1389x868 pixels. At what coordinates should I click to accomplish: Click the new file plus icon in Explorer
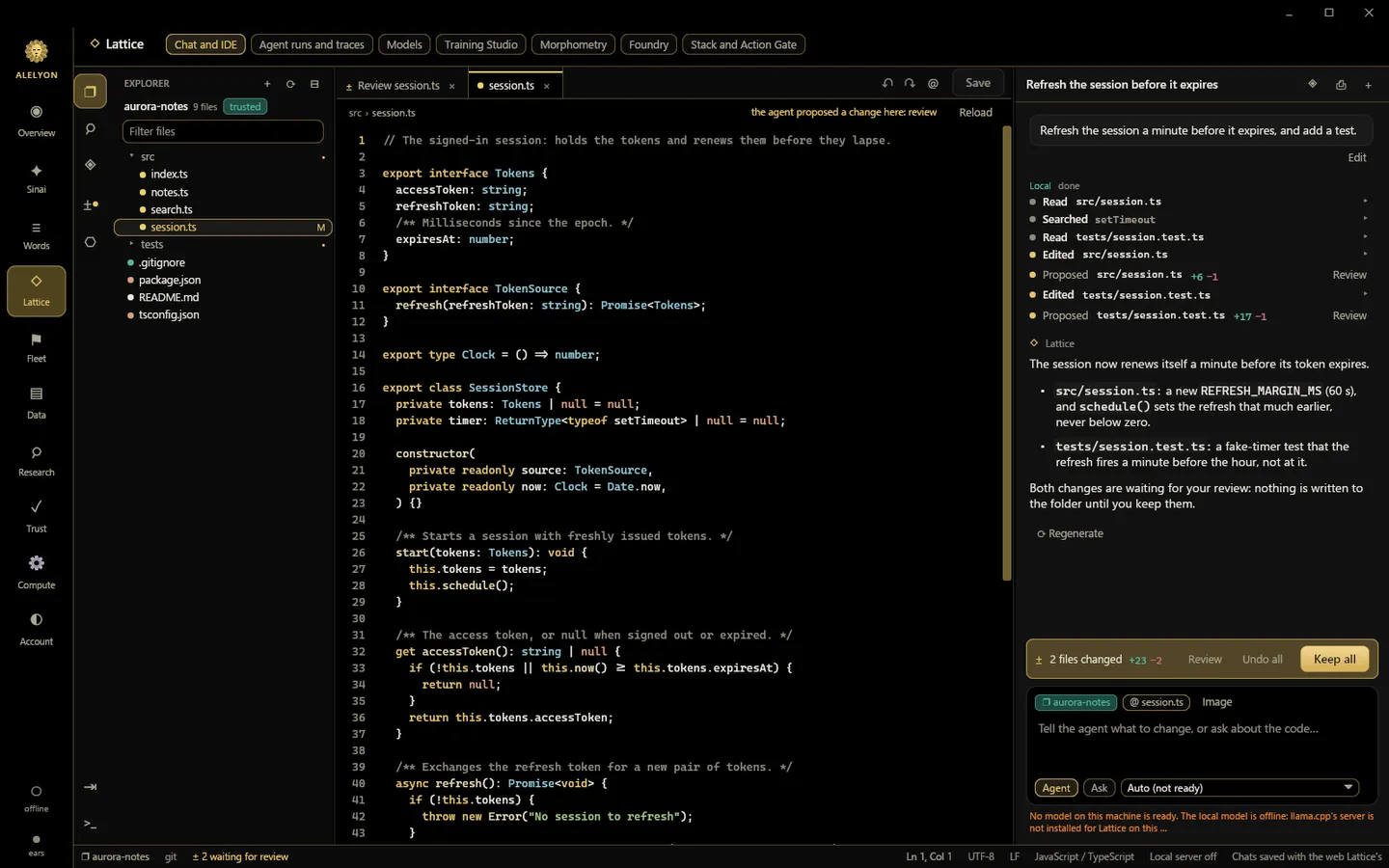pos(267,84)
